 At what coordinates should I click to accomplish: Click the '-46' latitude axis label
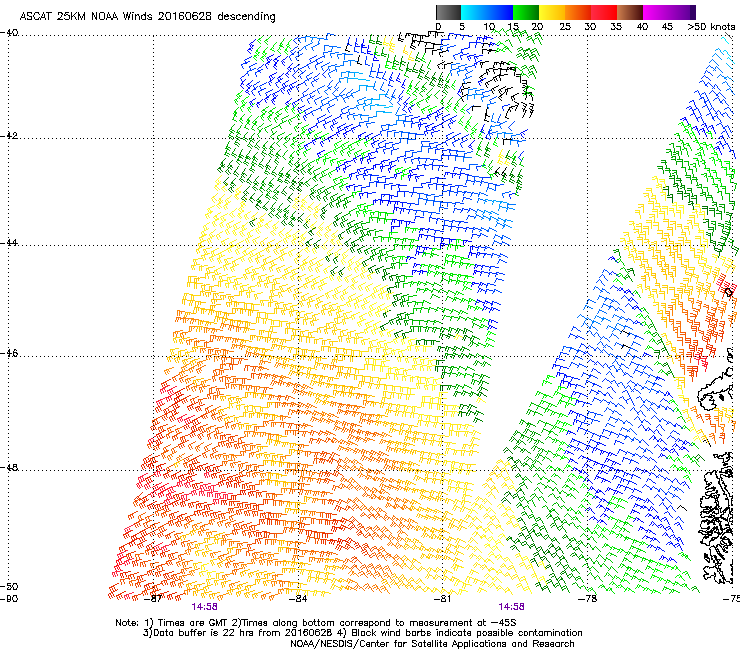click(9, 353)
